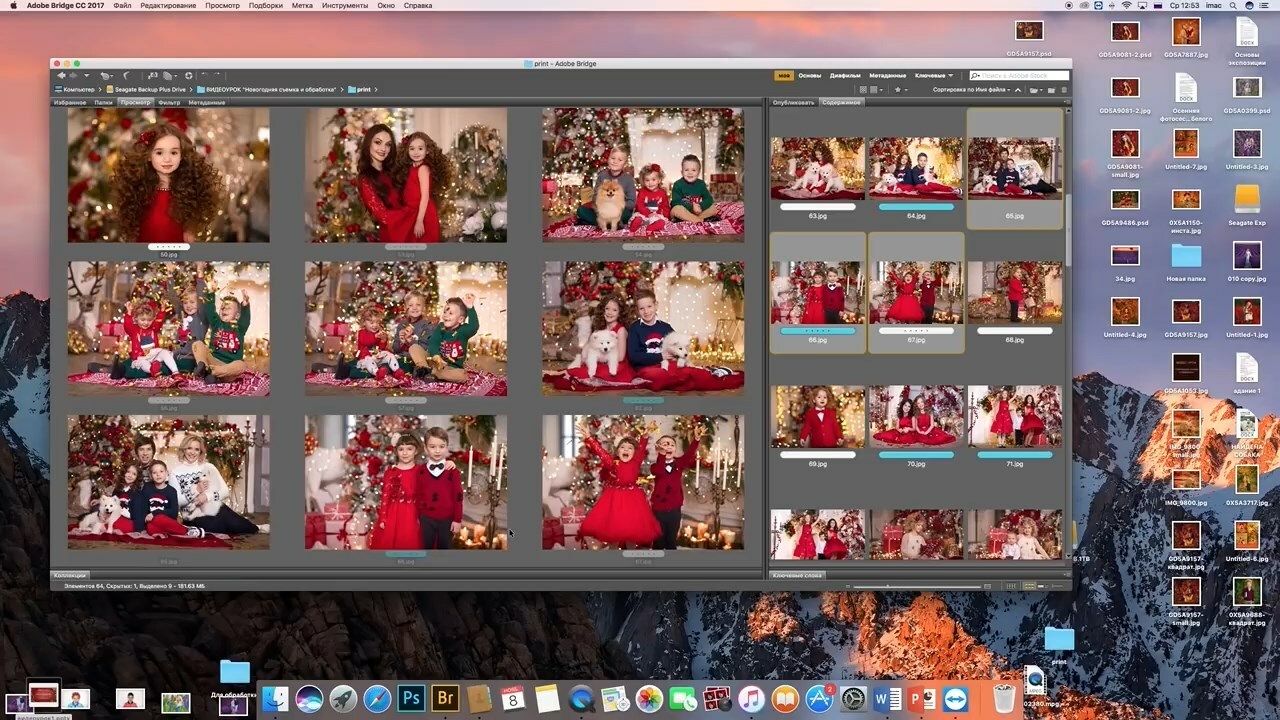Screen dimensions: 1280x720
Task: Open the ВИДЕОУРОК folder breadcrumb
Action: [265, 90]
